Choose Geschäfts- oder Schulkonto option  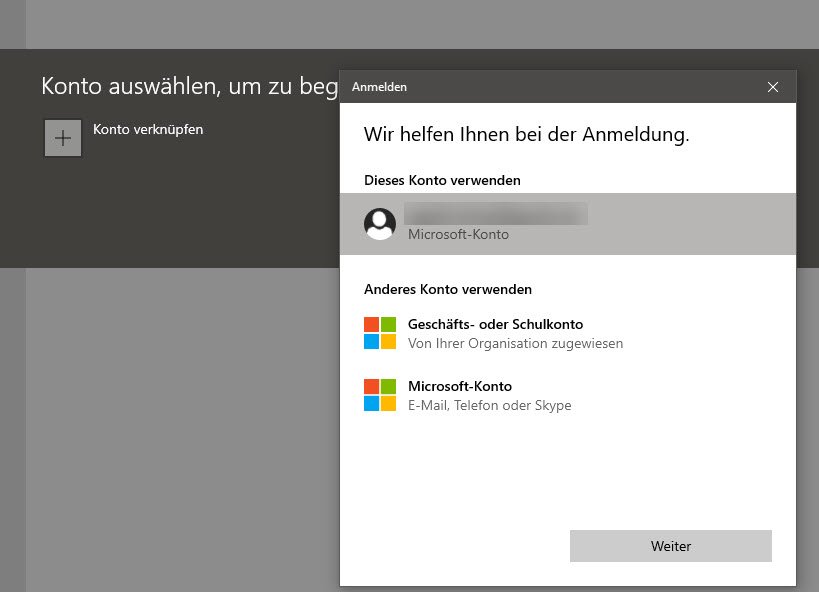(568, 333)
